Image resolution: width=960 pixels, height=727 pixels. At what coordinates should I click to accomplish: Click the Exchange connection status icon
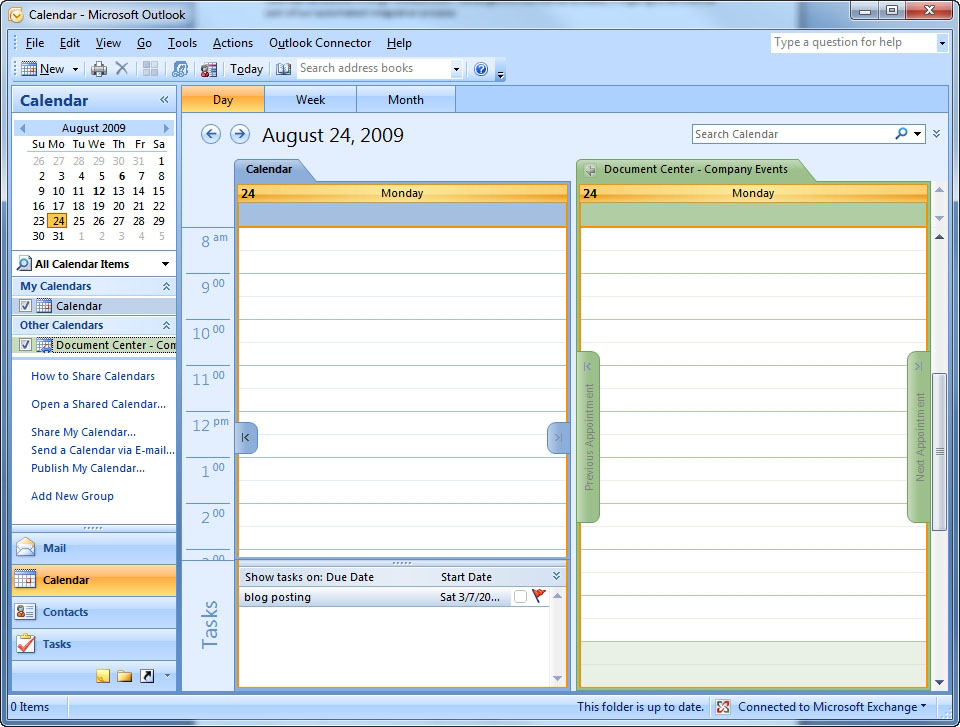[723, 707]
